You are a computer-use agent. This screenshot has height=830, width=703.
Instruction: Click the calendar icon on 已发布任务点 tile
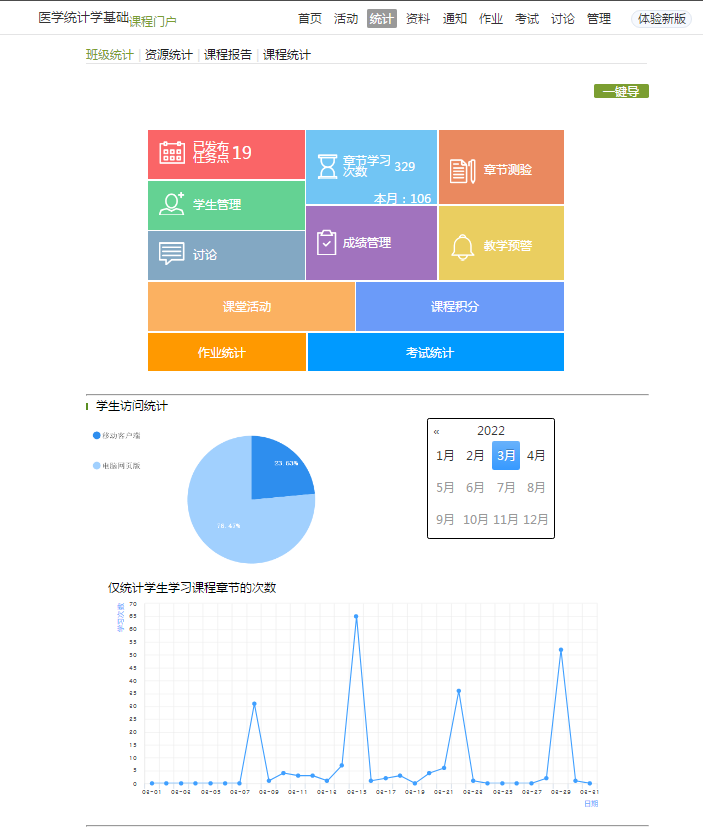click(172, 152)
